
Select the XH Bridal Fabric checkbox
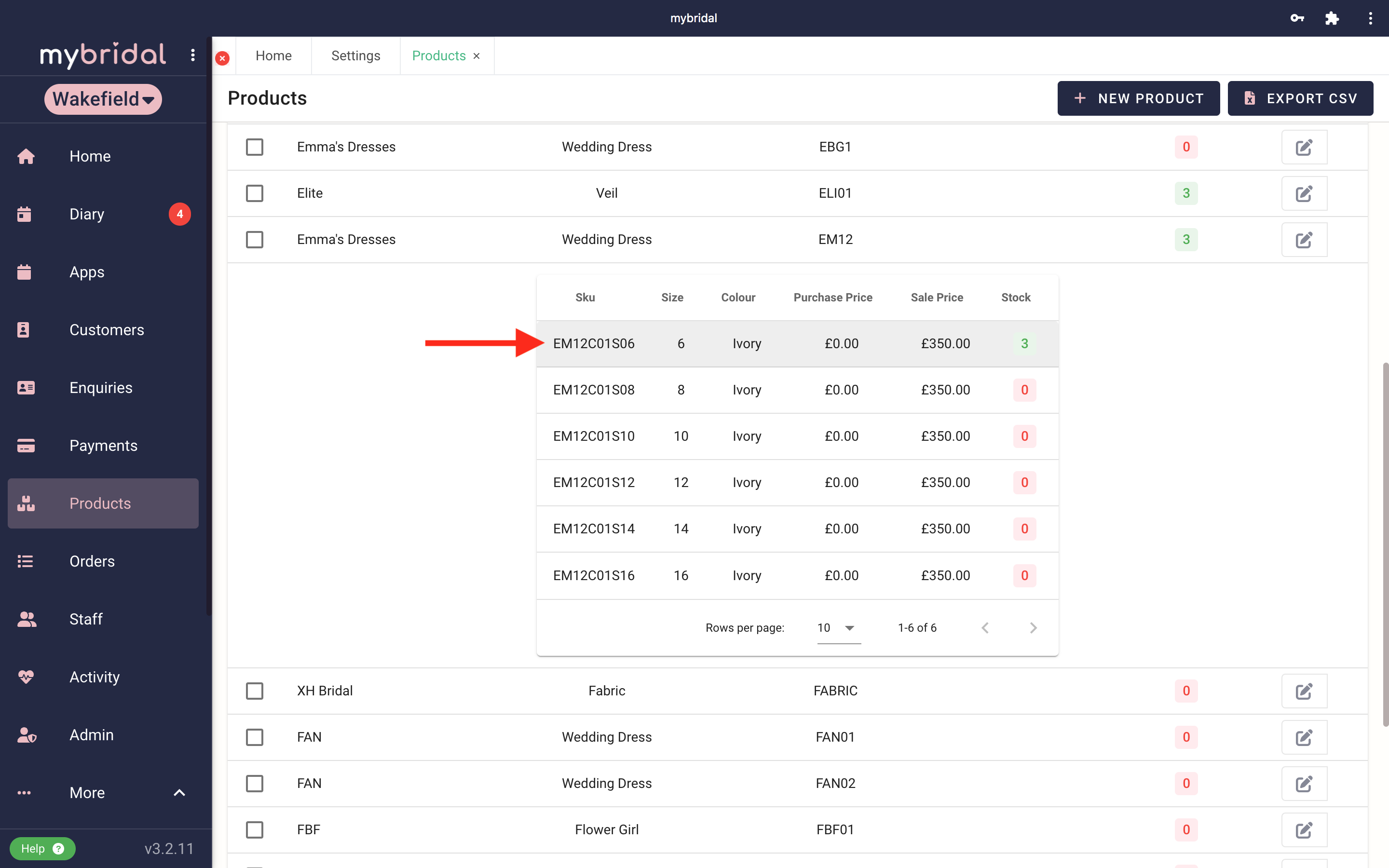[x=254, y=691]
